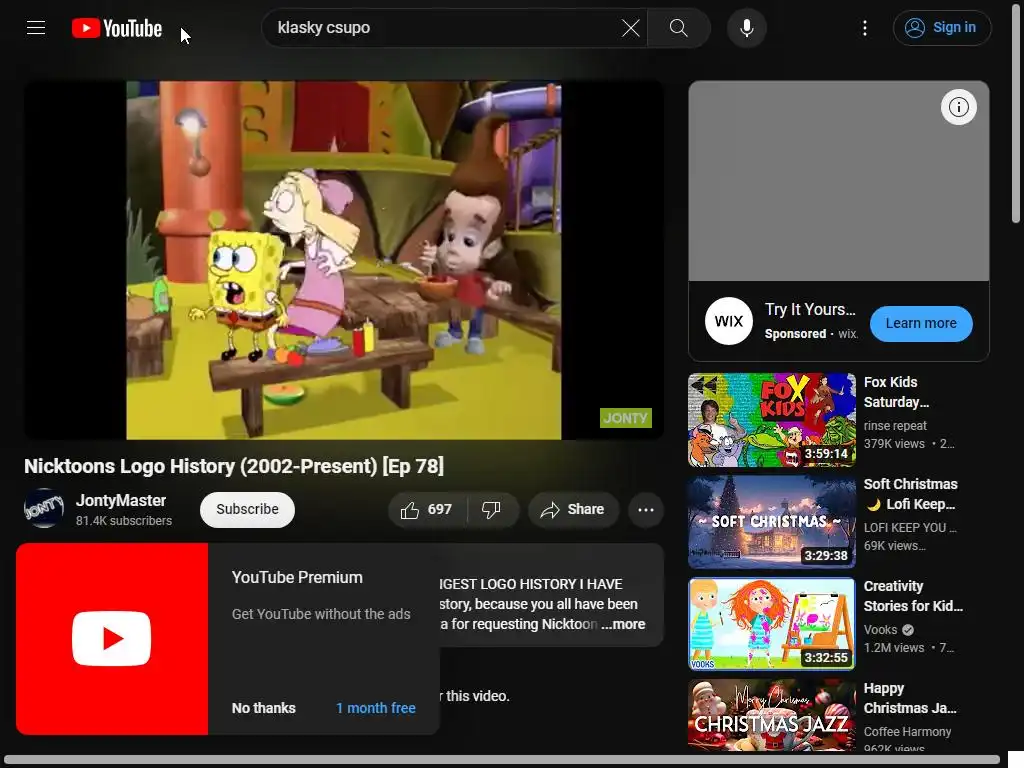
Task: Click the Sign in button
Action: (x=942, y=28)
